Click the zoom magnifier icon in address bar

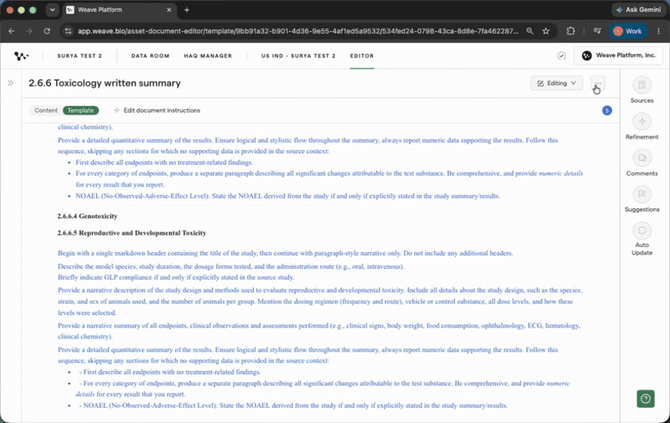(x=530, y=31)
